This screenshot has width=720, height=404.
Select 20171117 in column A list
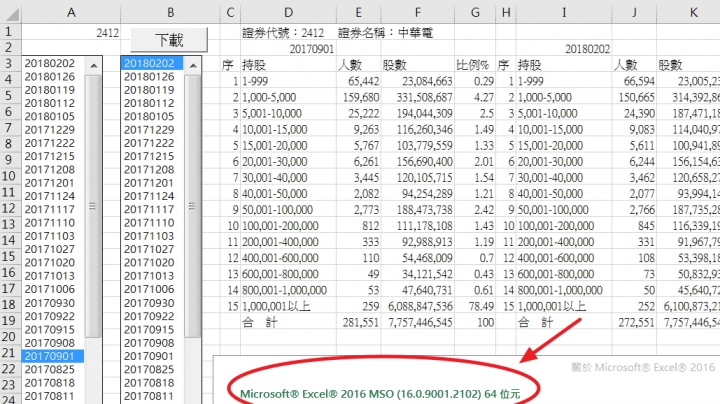(50, 209)
